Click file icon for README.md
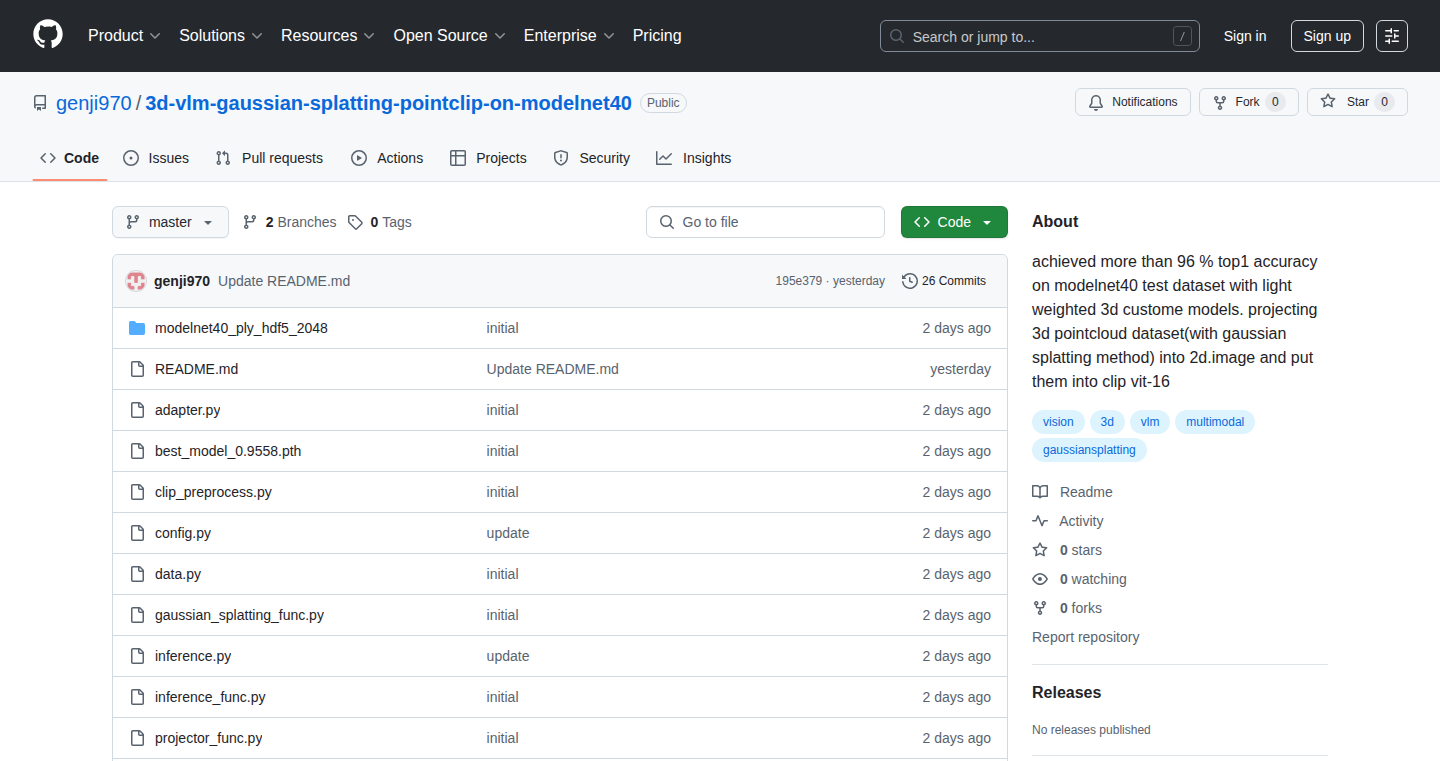 [x=137, y=369]
